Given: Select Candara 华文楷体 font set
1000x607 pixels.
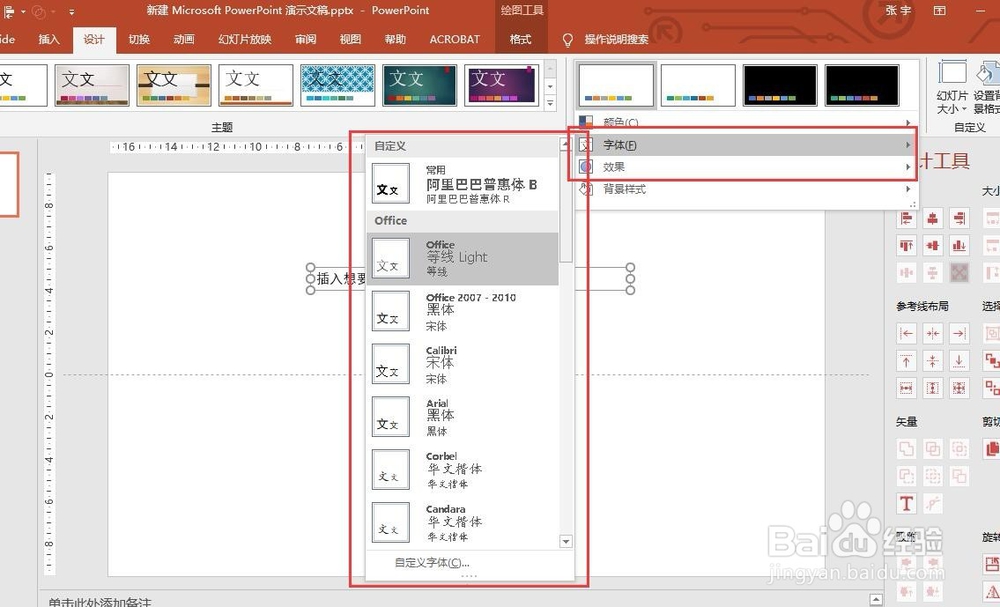Looking at the screenshot, I should click(463, 523).
